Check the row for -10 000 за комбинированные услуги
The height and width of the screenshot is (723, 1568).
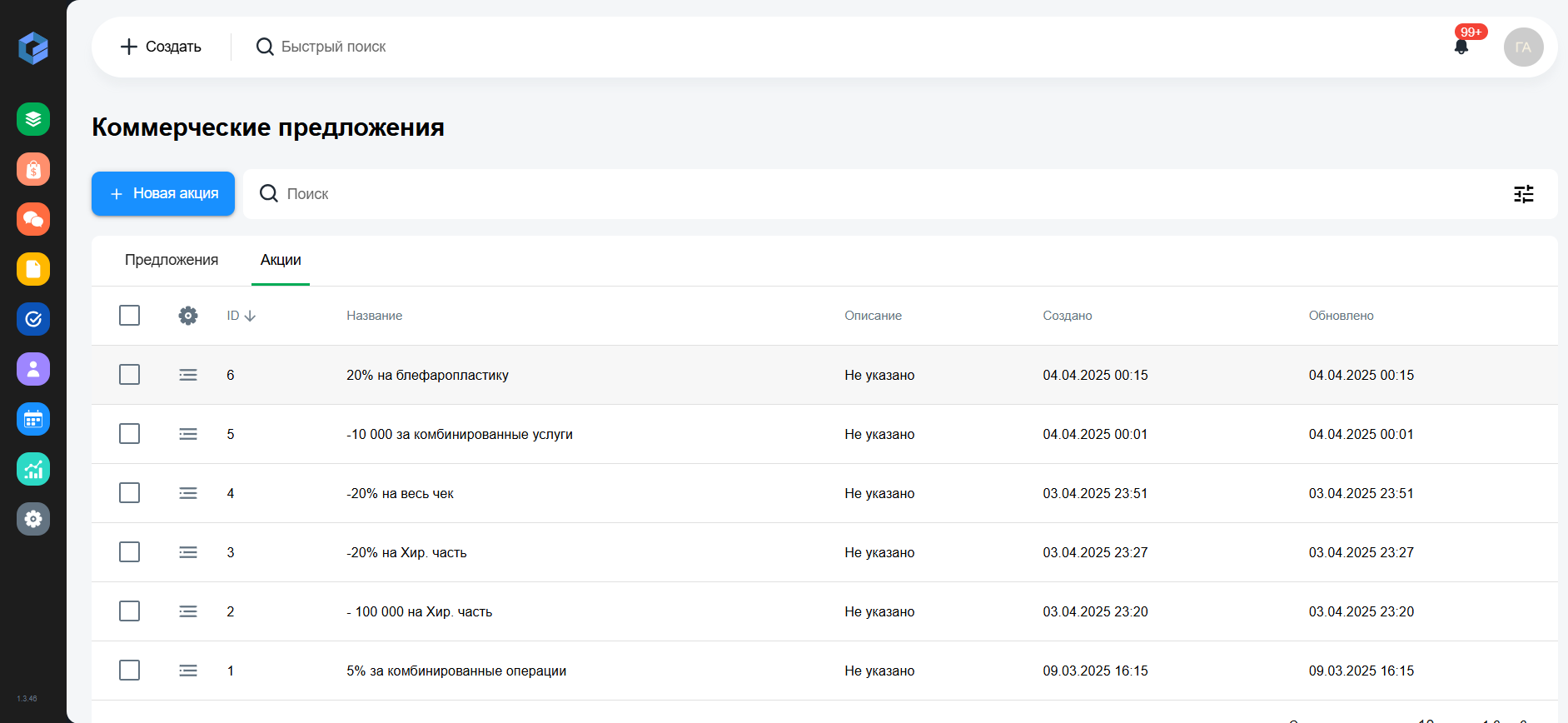[x=129, y=434]
